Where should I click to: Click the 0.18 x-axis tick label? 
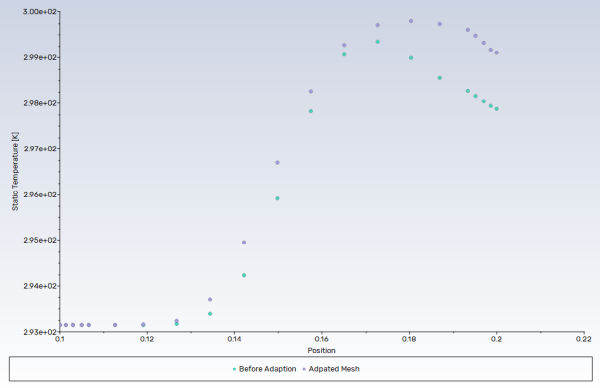point(409,339)
